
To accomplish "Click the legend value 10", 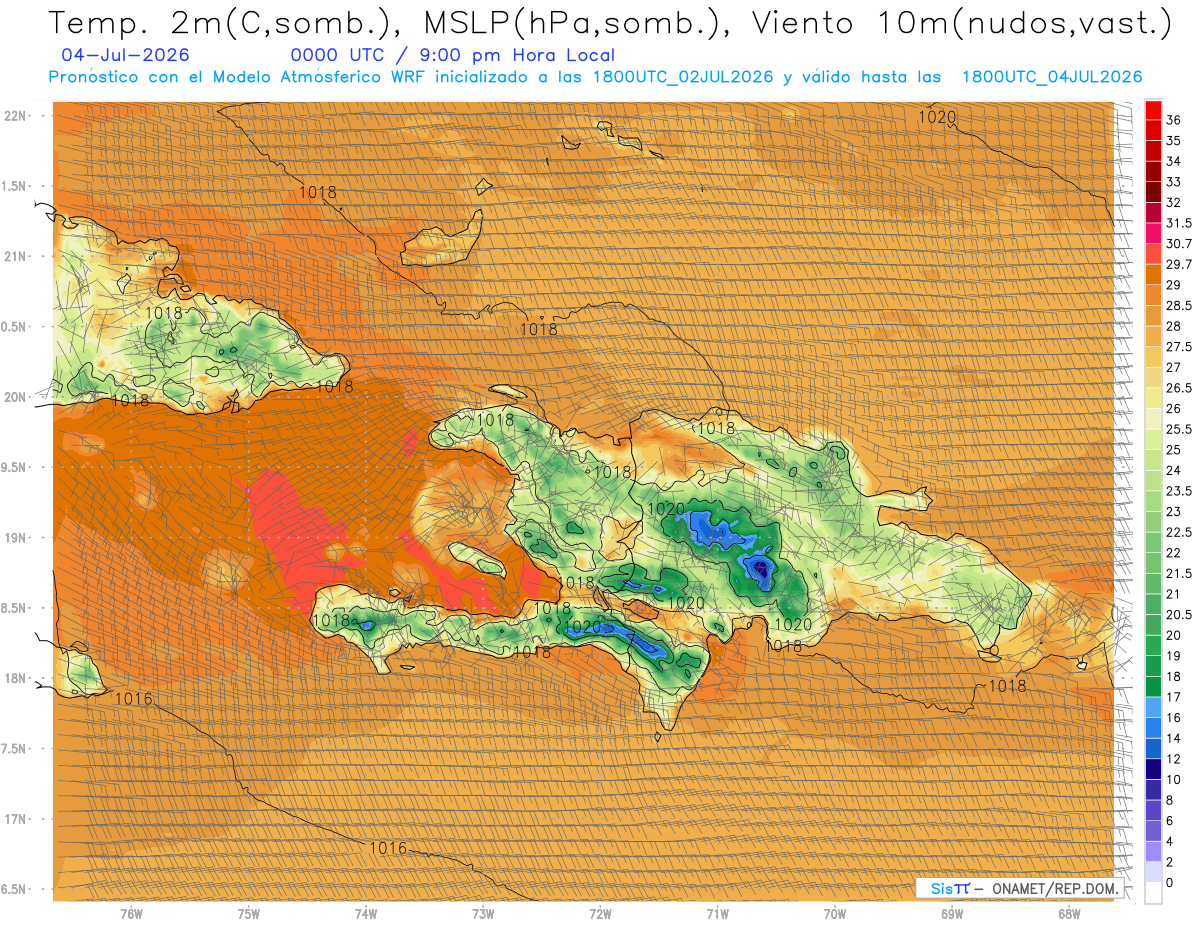I will 1174,779.
